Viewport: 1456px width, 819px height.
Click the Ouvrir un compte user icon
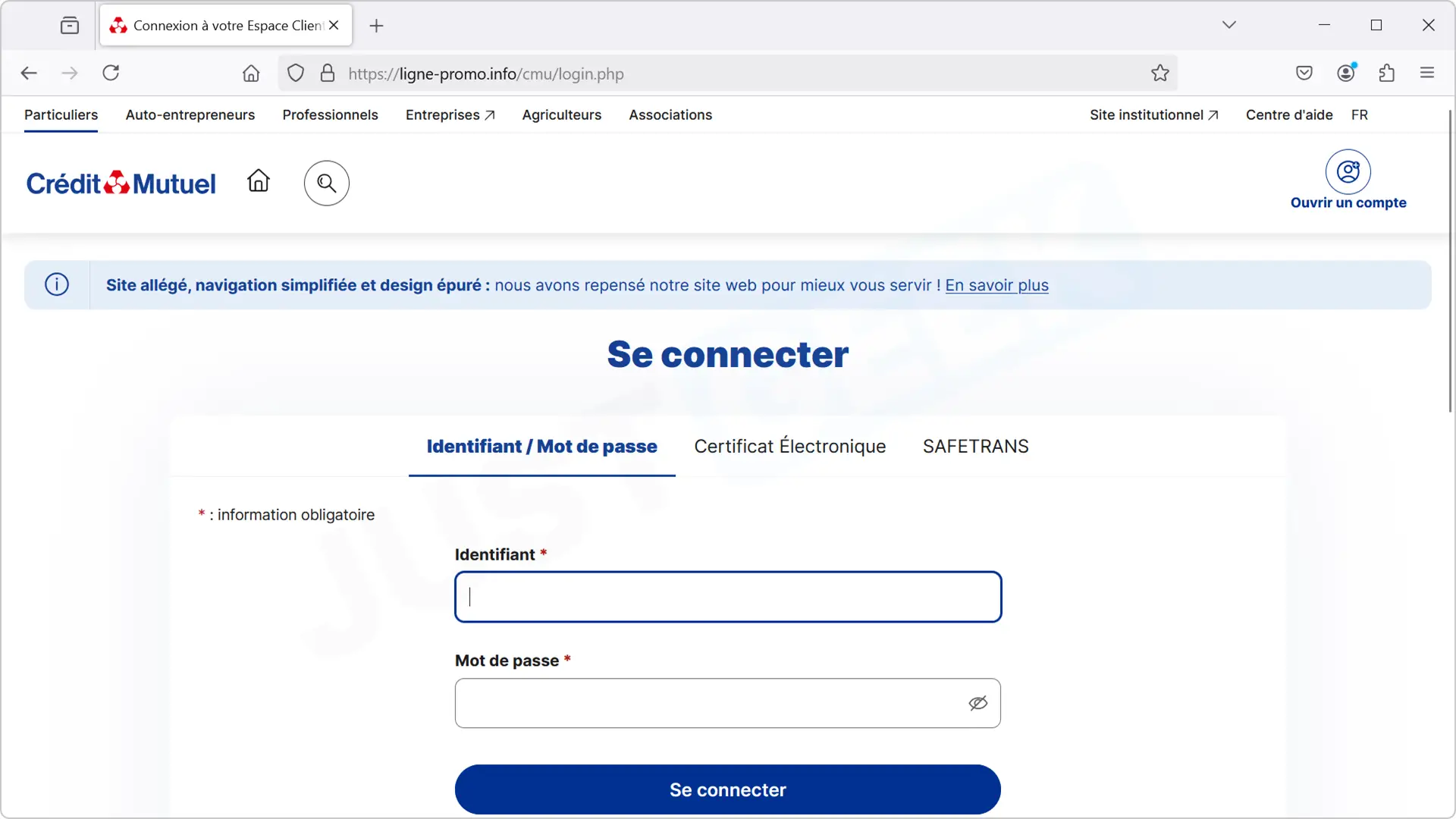1348,171
